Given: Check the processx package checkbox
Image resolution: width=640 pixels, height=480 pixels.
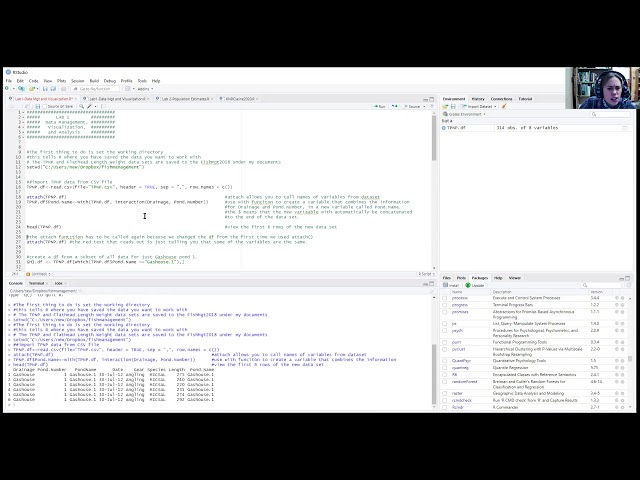Looking at the screenshot, I should 445,298.
